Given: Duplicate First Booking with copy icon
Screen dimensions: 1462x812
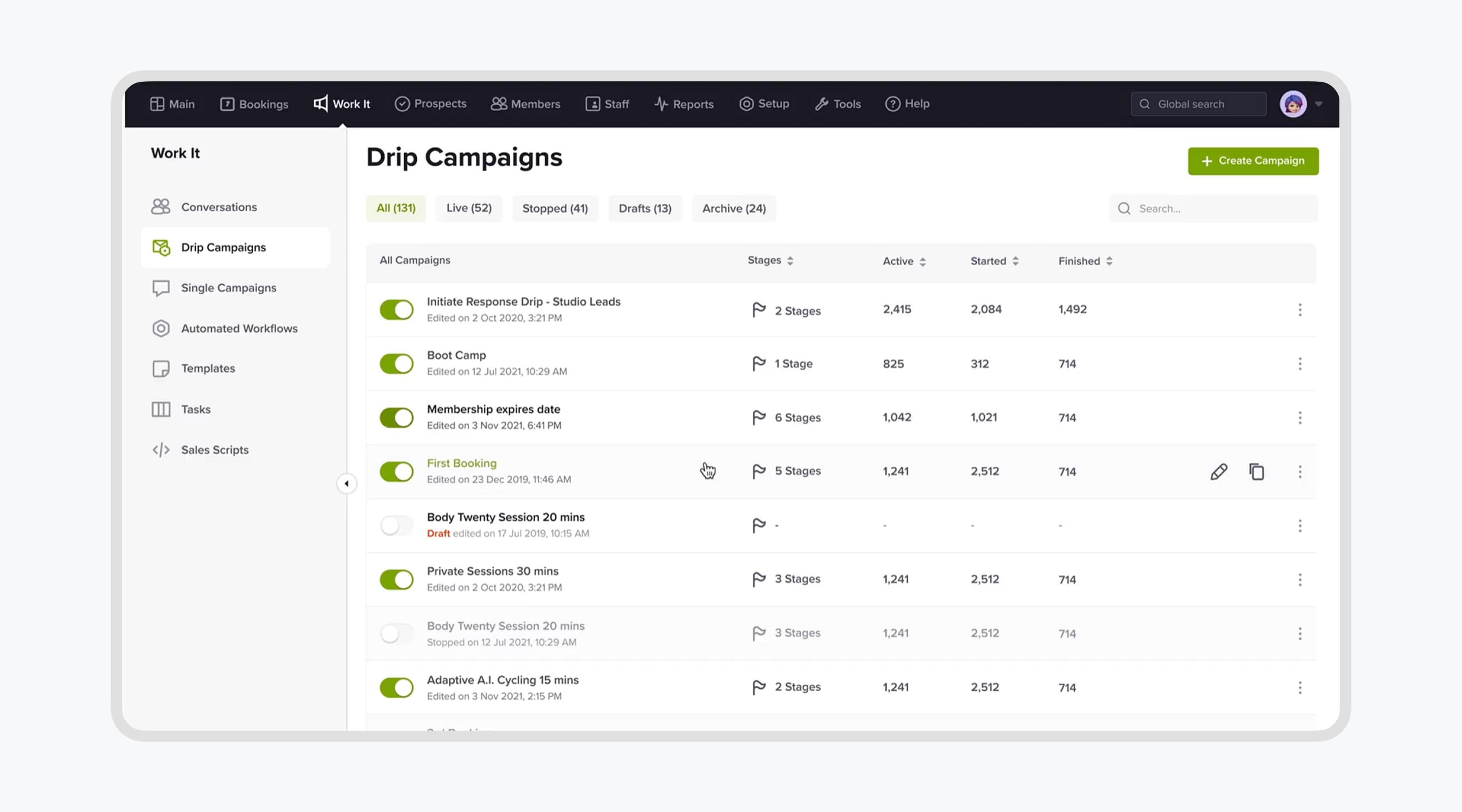Looking at the screenshot, I should 1256,471.
